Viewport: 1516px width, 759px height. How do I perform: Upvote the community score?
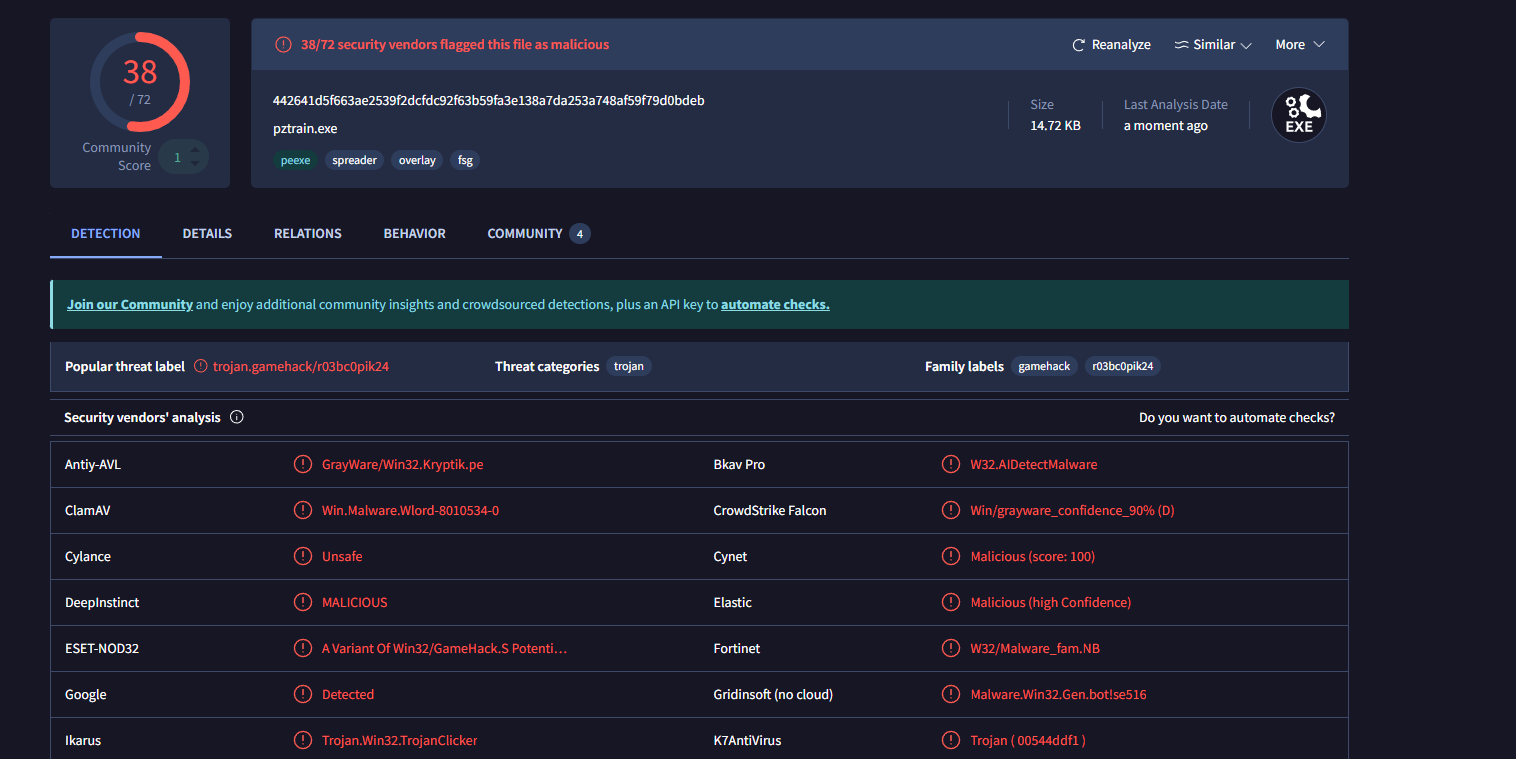point(195,150)
